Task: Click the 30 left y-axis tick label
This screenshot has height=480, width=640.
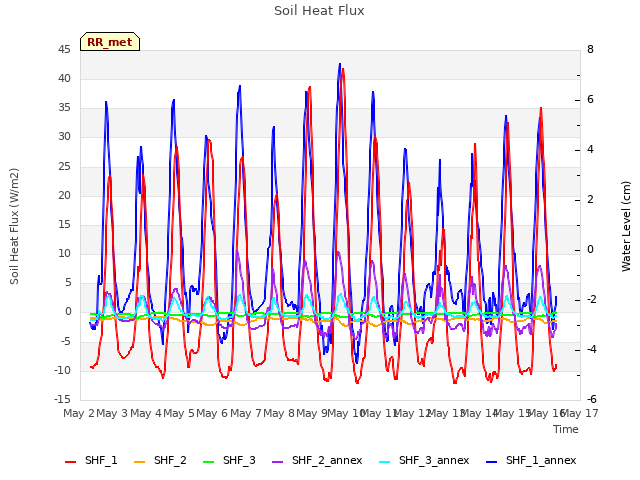Action: pos(64,137)
